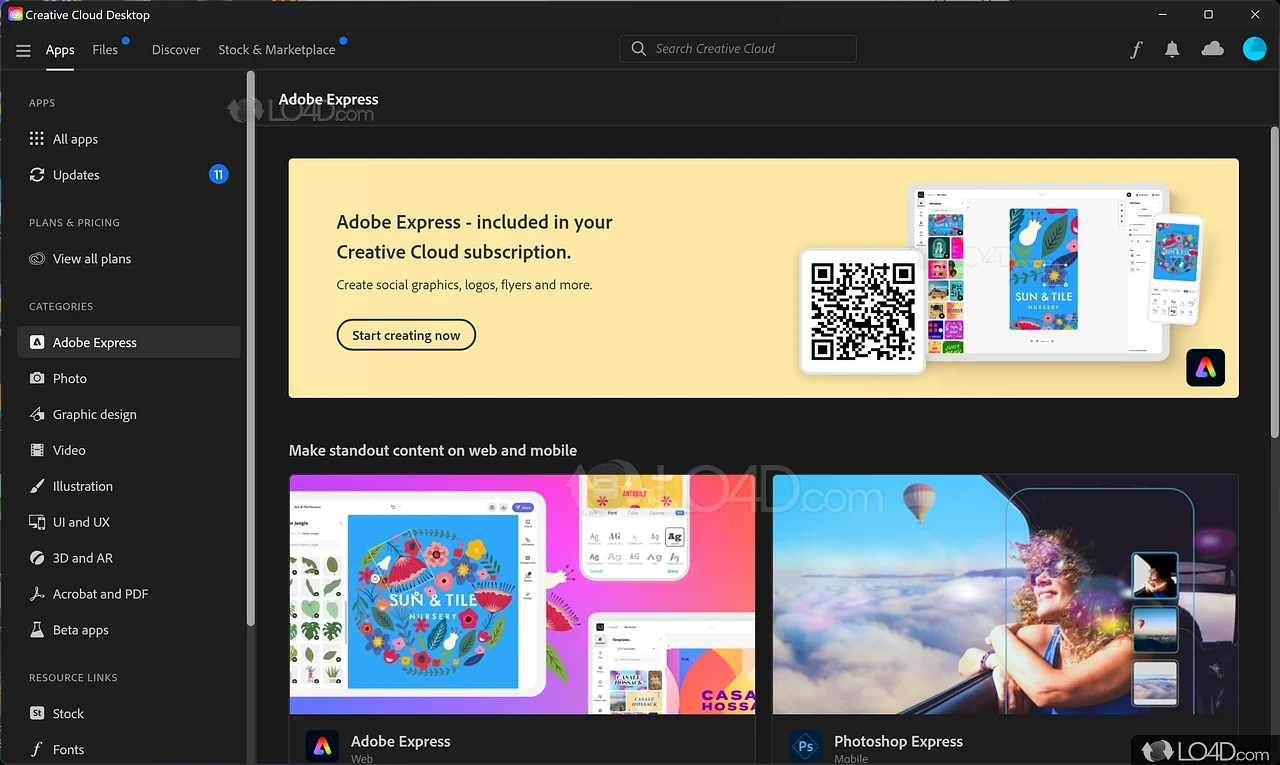
Task: Click the banner laptop mockup image
Action: click(x=1039, y=270)
